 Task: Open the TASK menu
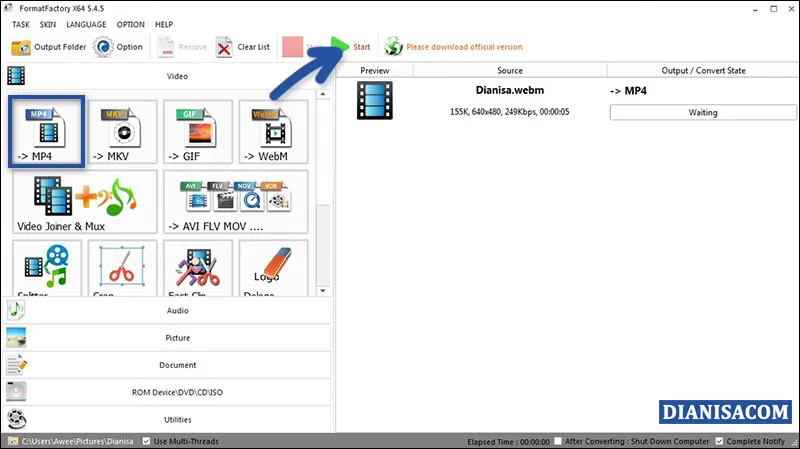[21, 24]
